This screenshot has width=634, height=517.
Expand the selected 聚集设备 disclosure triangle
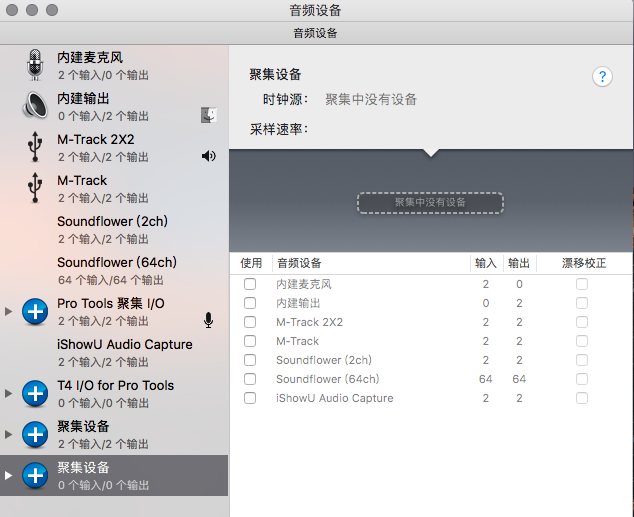(x=9, y=476)
